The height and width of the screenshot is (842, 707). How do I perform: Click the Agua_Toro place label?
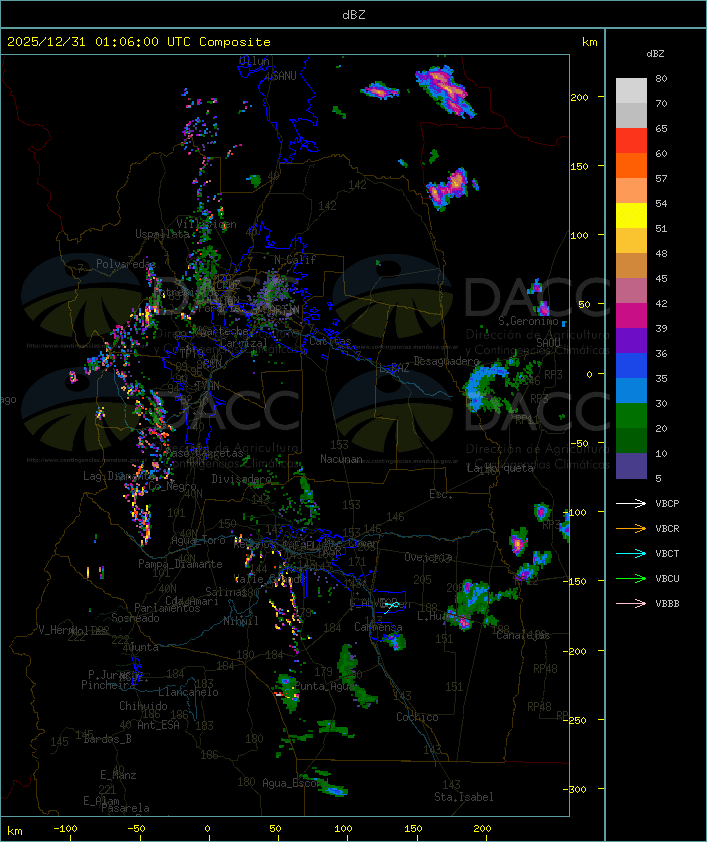tap(198, 540)
